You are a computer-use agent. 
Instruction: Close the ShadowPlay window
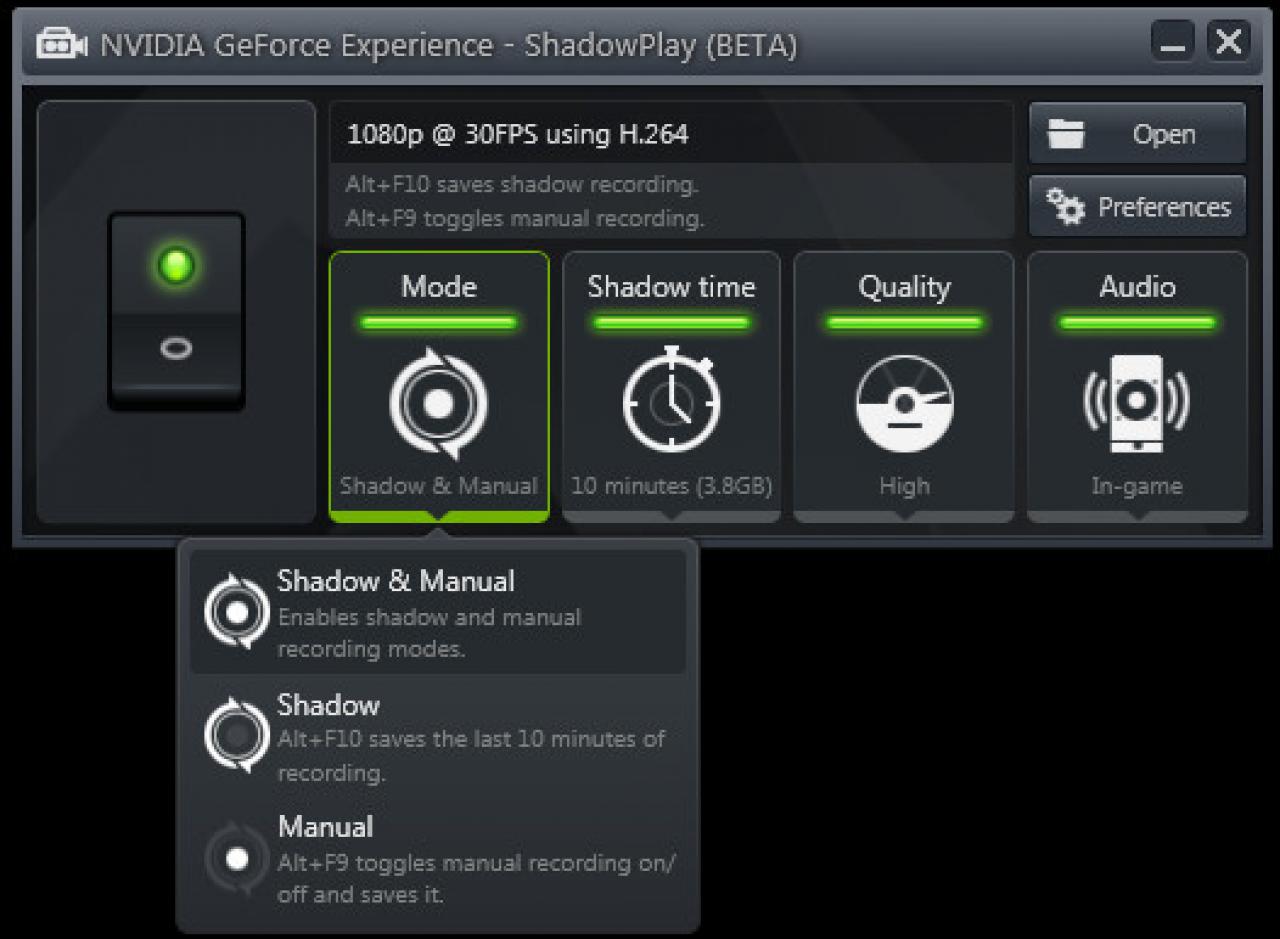coord(1228,43)
